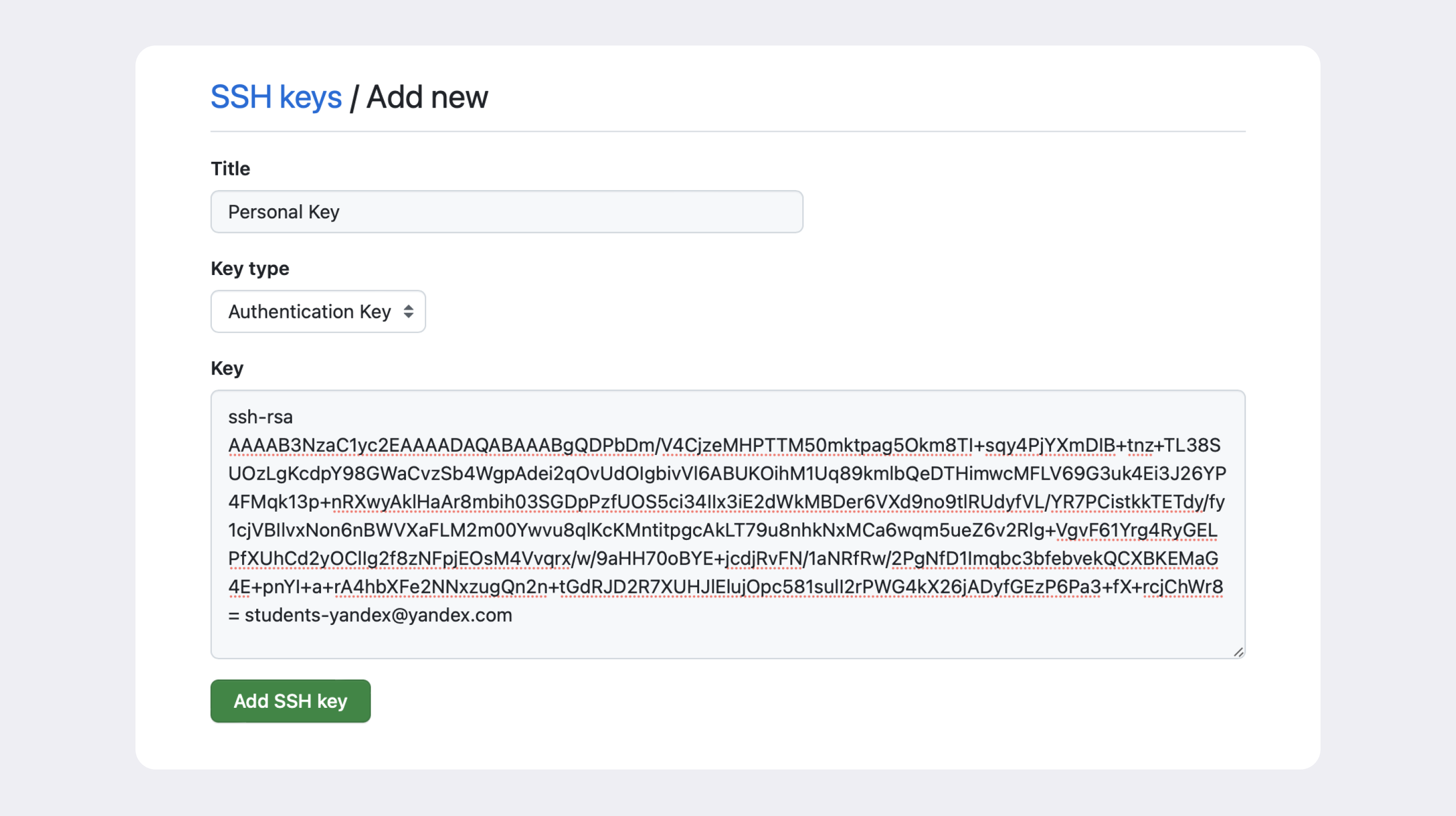Grab the resize handle icon of Key textarea
The width and height of the screenshot is (1456, 816).
pos(1238,652)
